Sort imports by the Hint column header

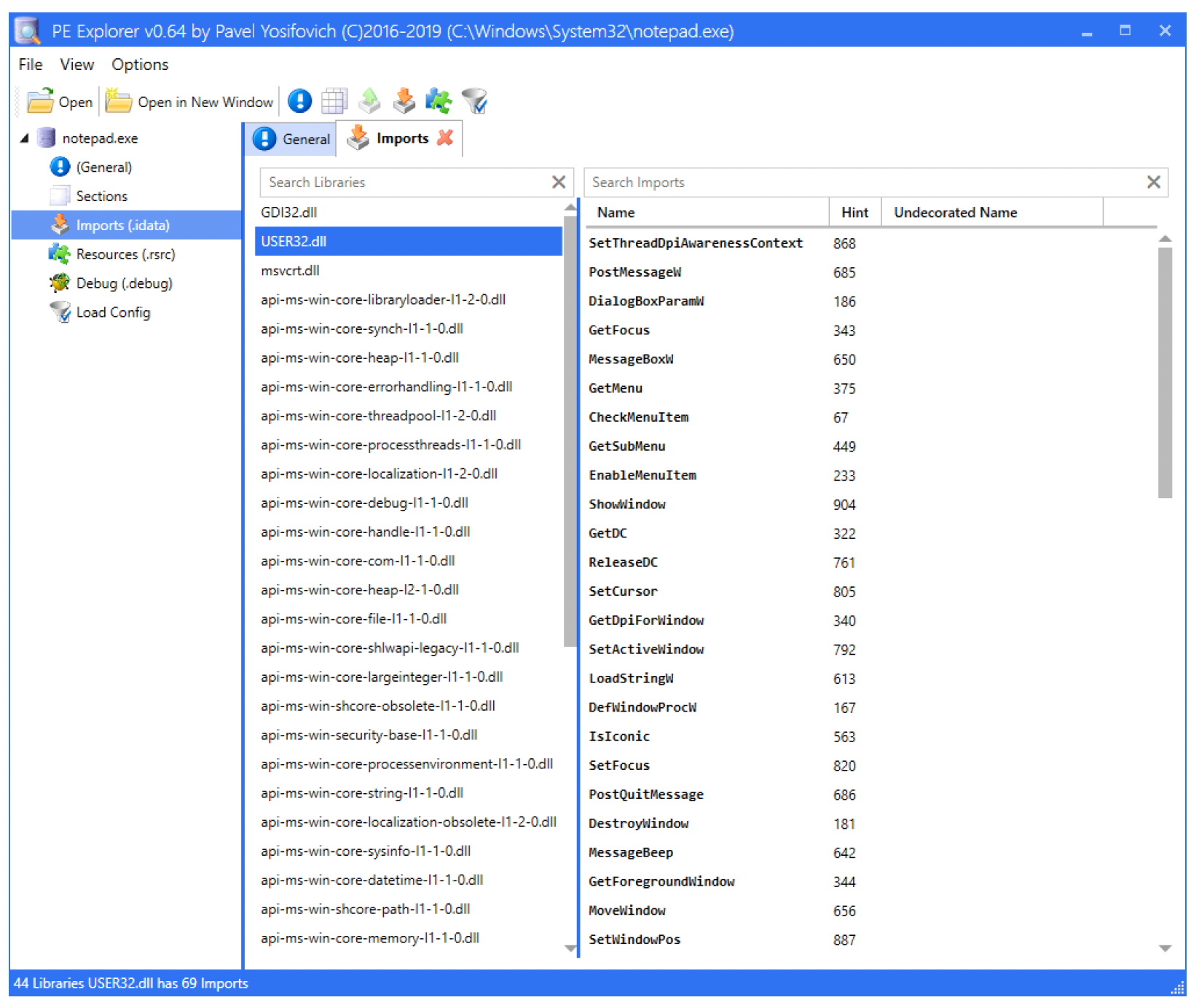[855, 213]
